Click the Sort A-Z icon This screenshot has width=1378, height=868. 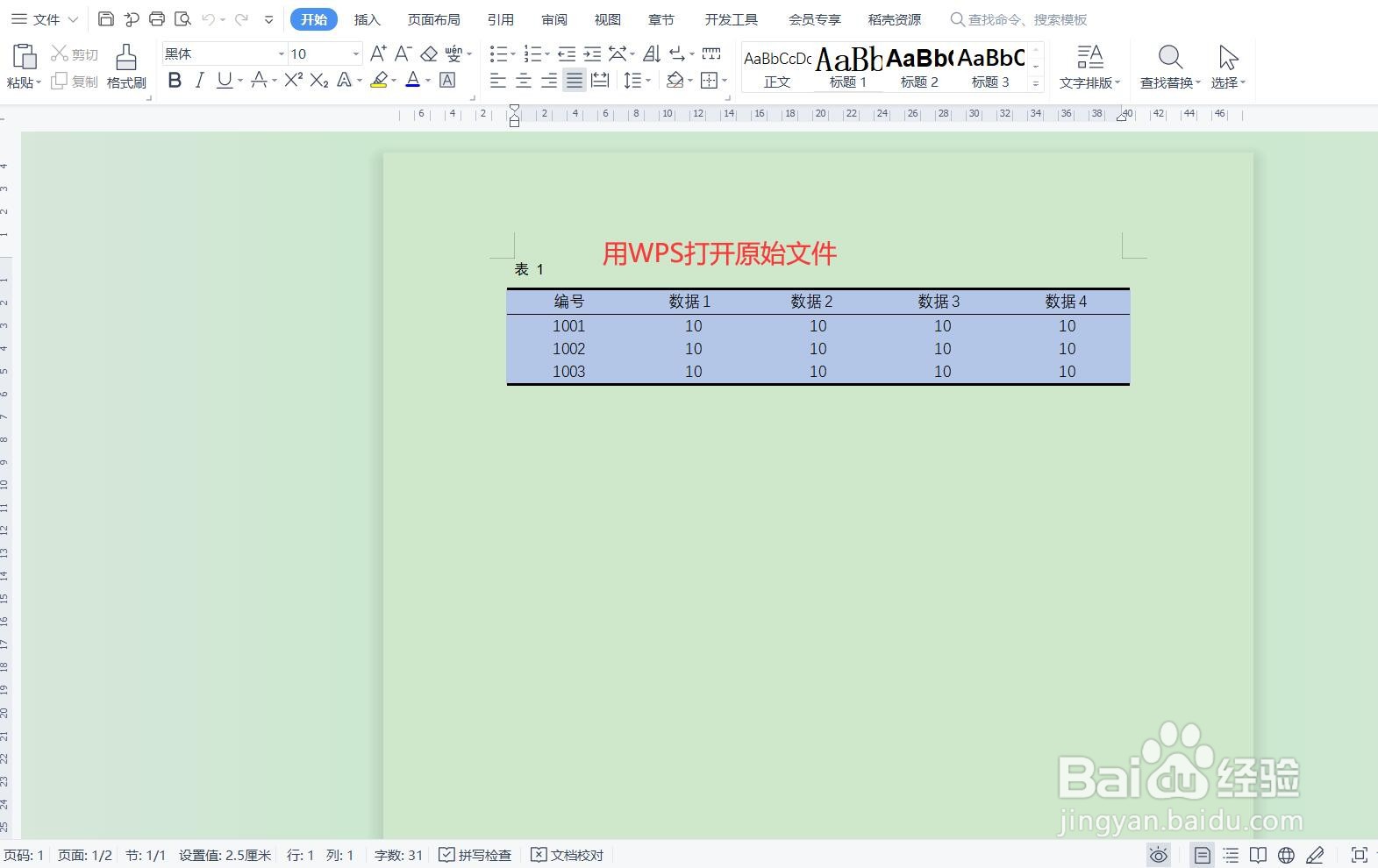[652, 53]
